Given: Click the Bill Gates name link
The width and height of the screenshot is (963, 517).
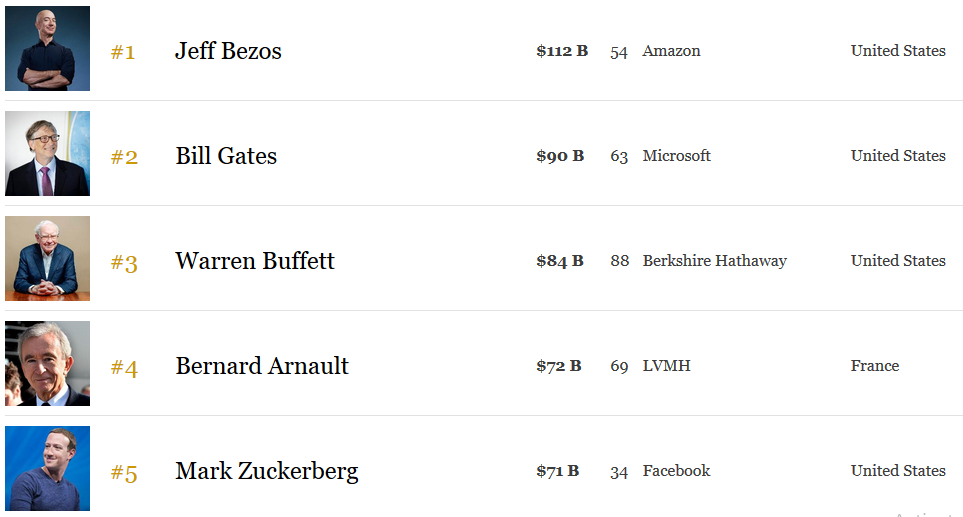Looking at the screenshot, I should tap(226, 156).
